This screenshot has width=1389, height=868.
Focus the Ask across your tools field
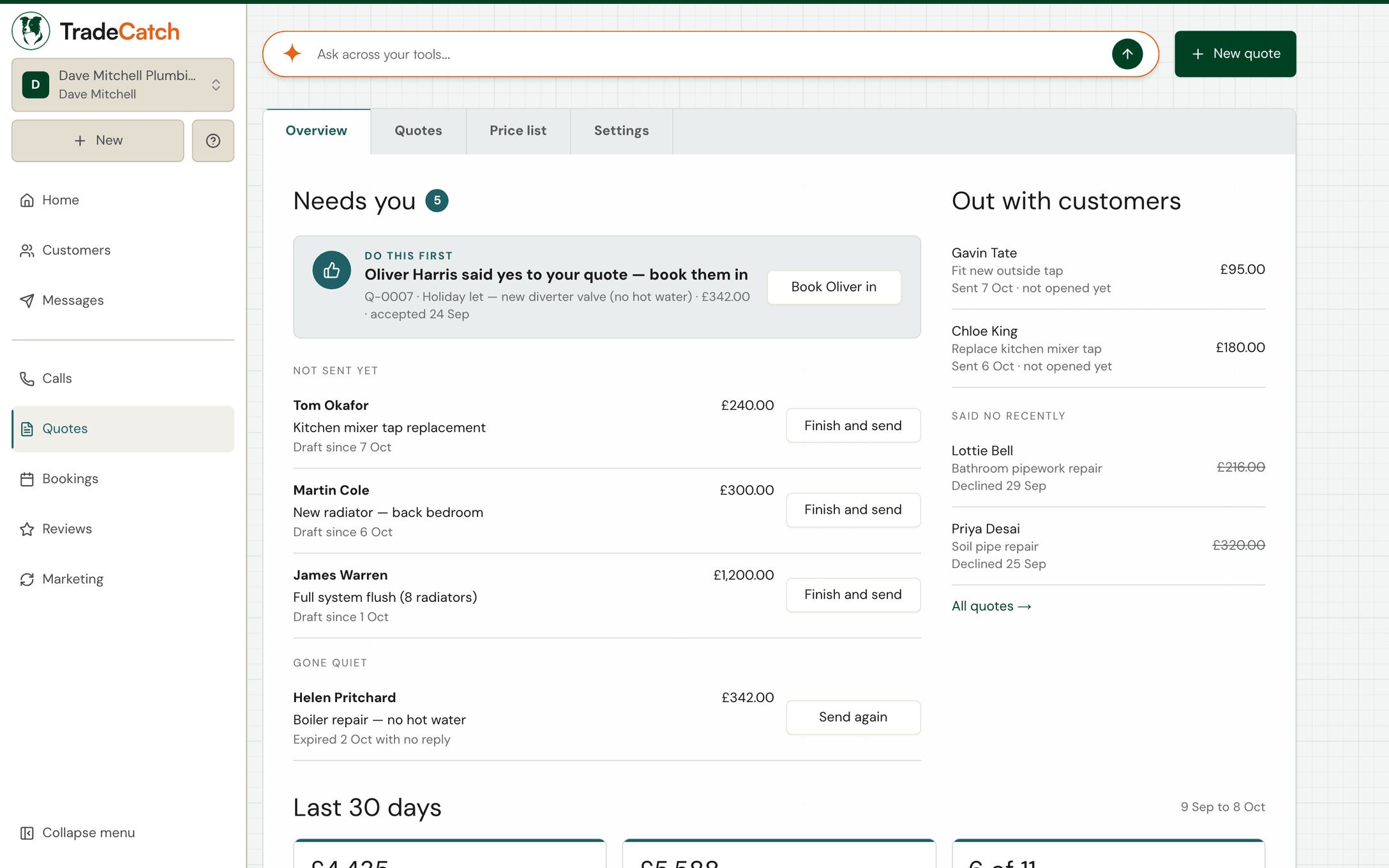(710, 54)
